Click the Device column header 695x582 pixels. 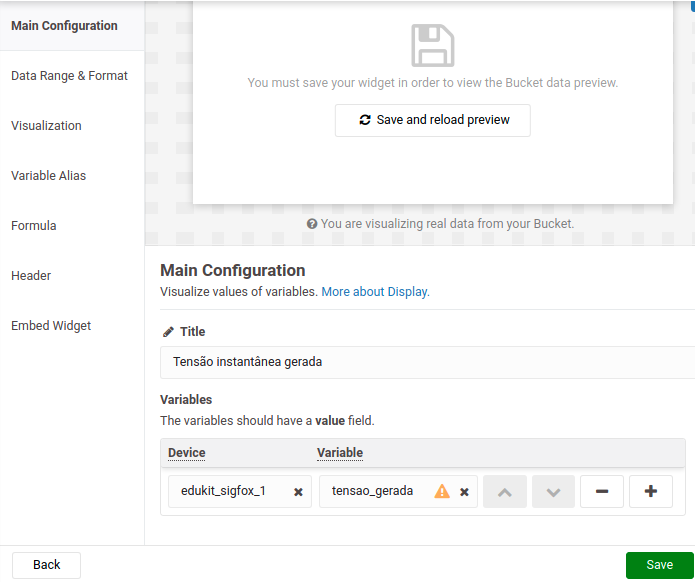187,453
